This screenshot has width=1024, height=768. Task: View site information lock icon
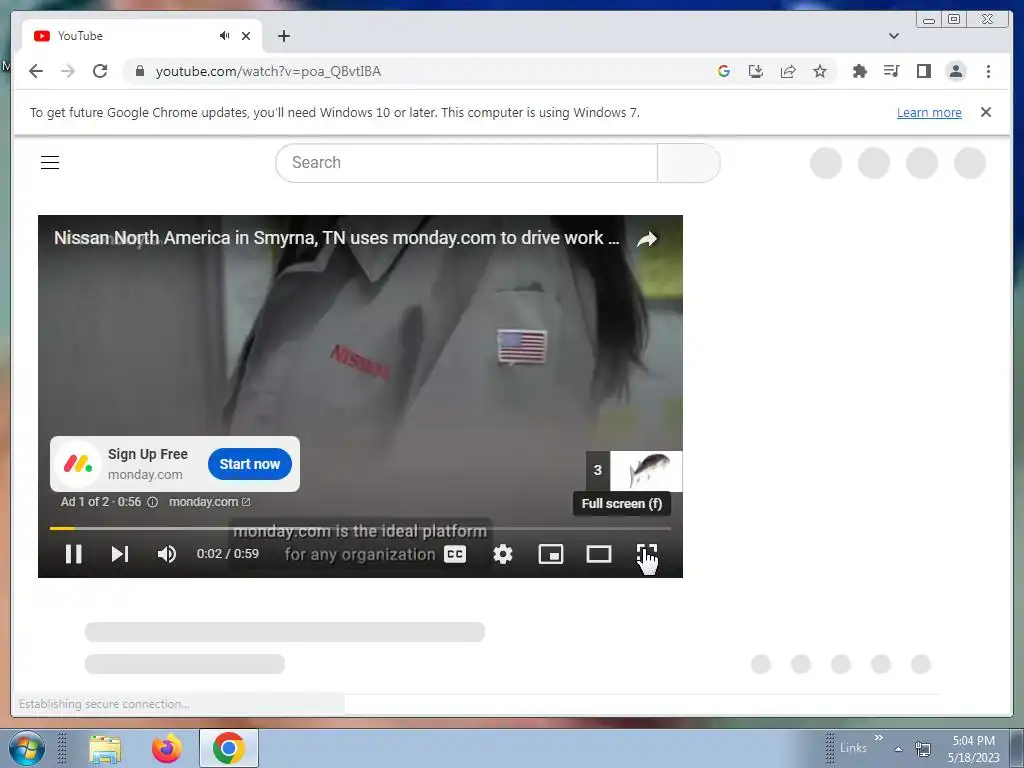click(x=139, y=71)
